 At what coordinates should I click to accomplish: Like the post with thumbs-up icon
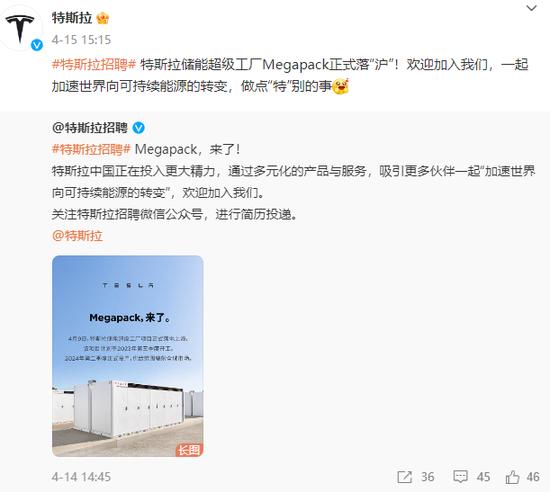[512, 477]
